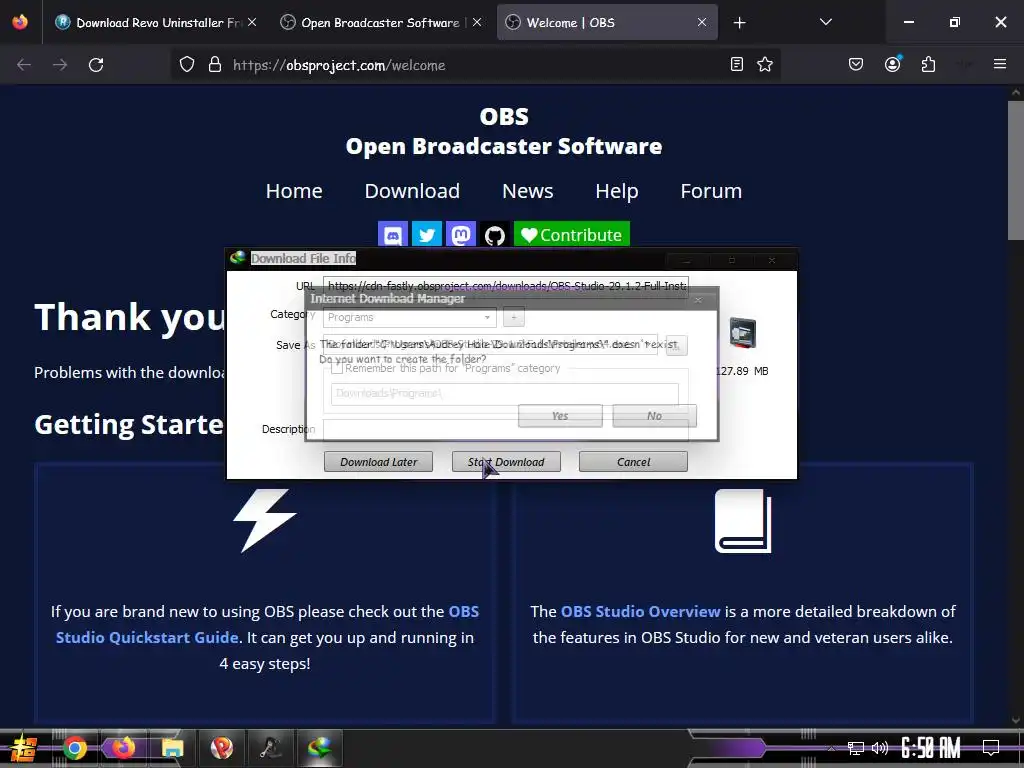1024x768 pixels.
Task: Go forward with the Firefox forward arrow
Action: click(x=60, y=65)
